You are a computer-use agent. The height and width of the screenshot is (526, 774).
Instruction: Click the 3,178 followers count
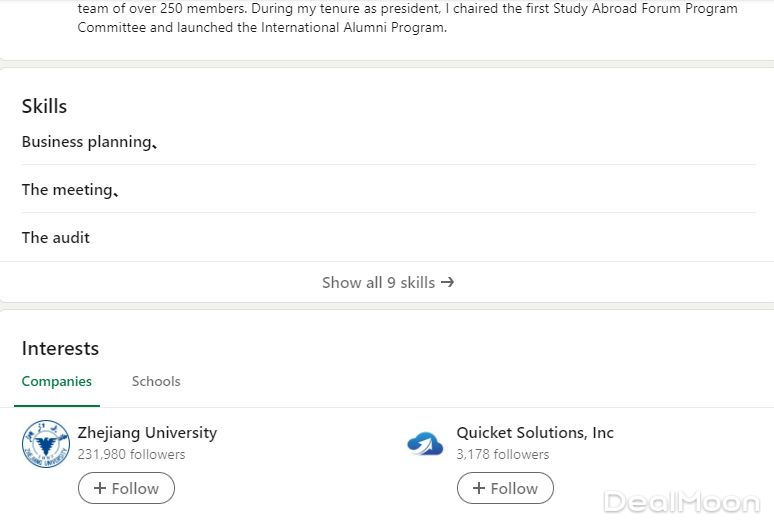point(503,454)
